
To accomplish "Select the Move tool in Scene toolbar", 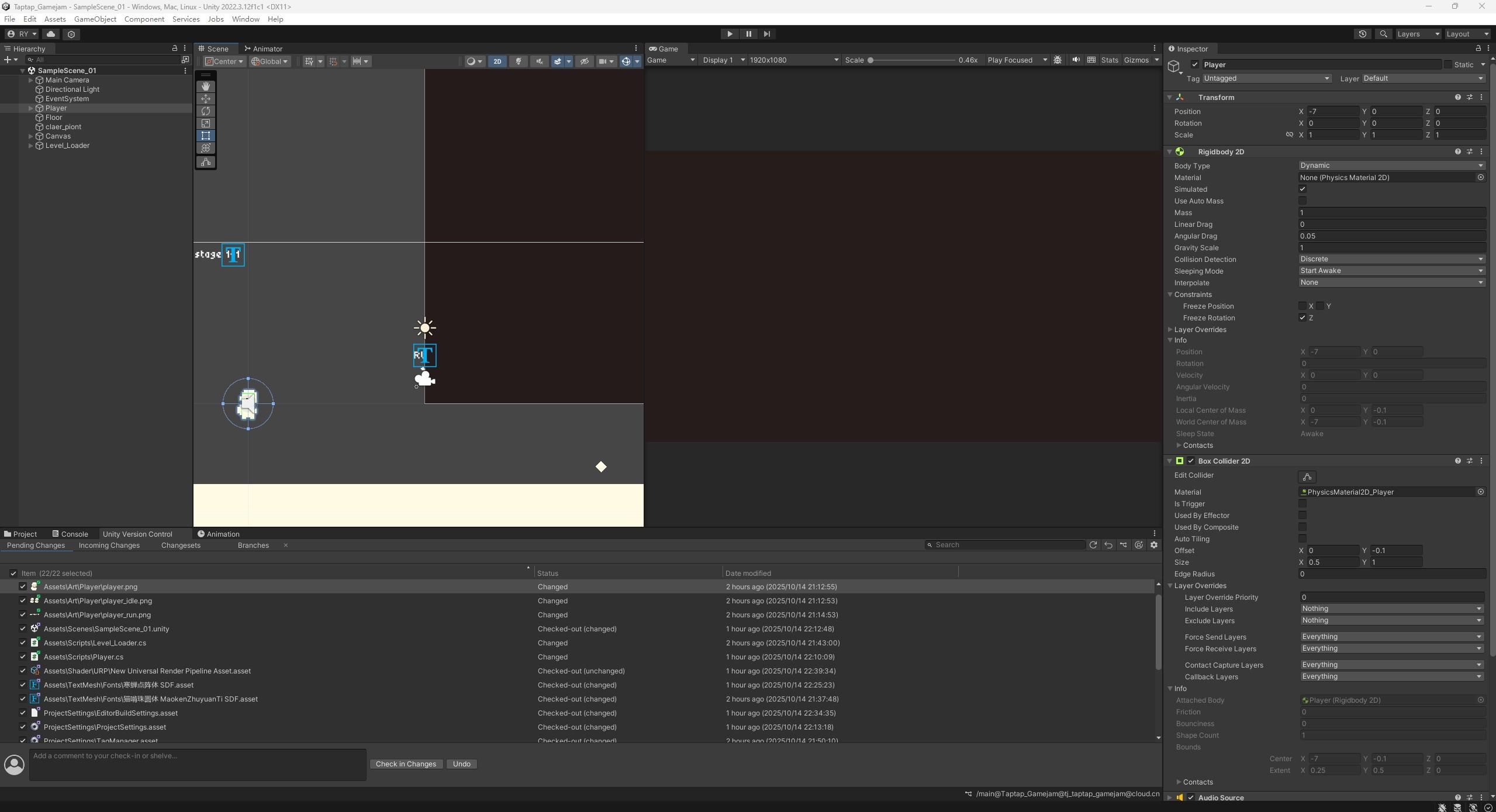I will click(205, 99).
